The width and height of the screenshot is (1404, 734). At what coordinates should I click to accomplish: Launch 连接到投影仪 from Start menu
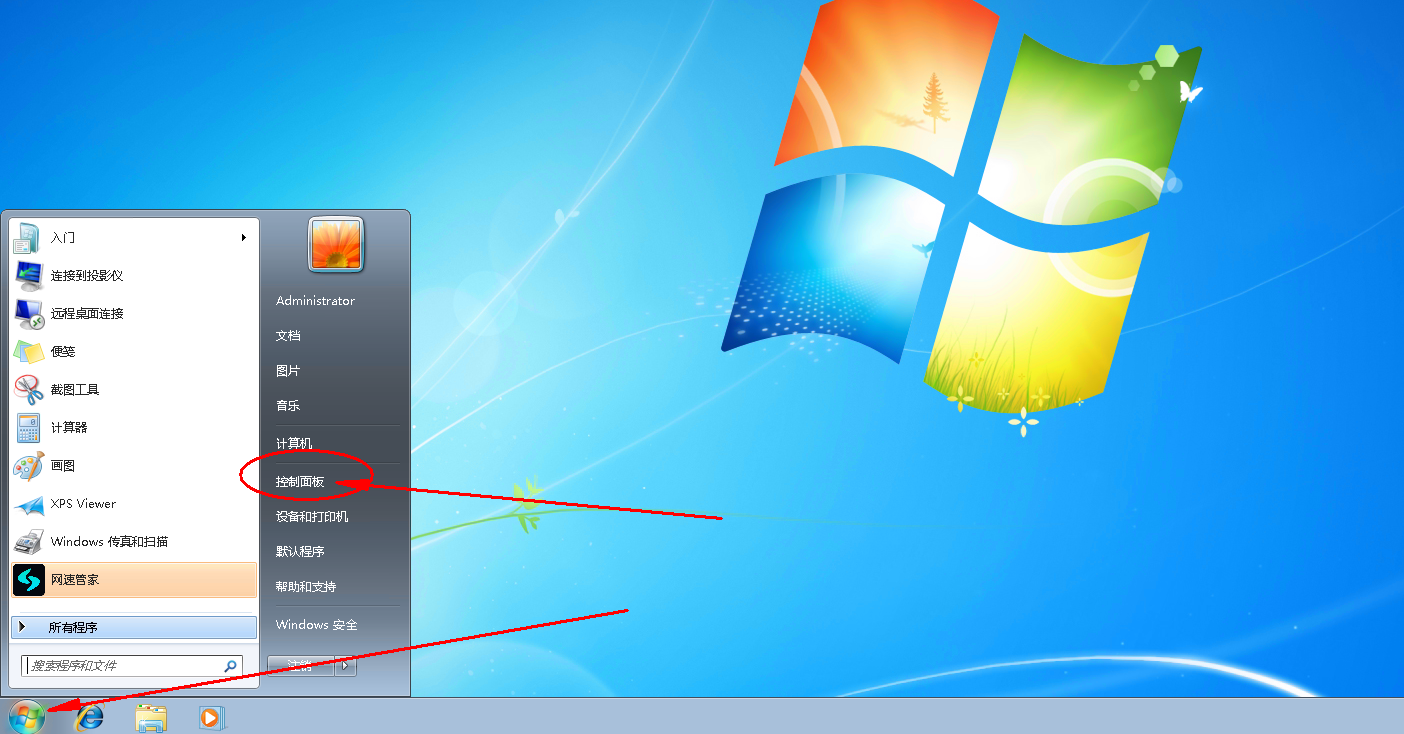(x=134, y=275)
